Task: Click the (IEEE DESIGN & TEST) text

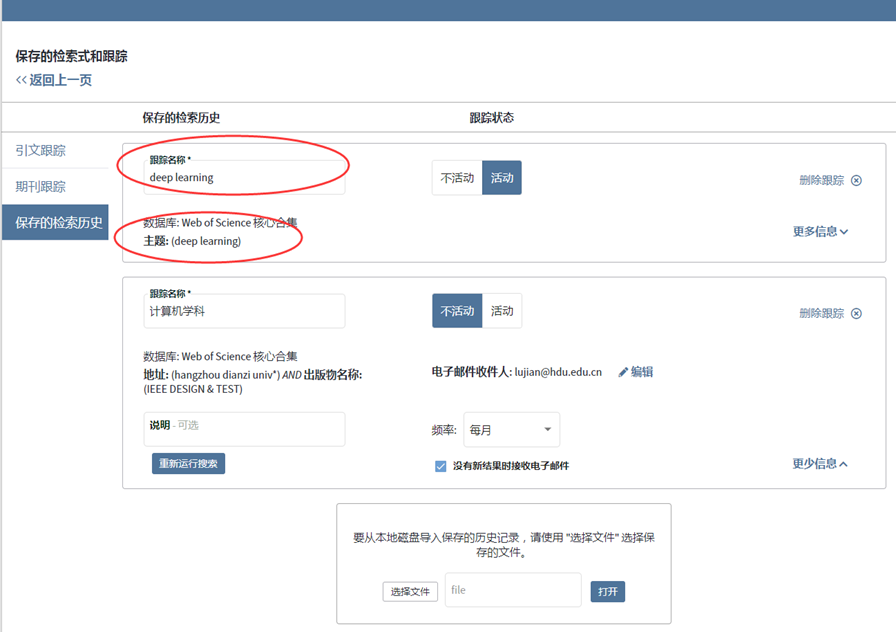Action: (x=193, y=389)
